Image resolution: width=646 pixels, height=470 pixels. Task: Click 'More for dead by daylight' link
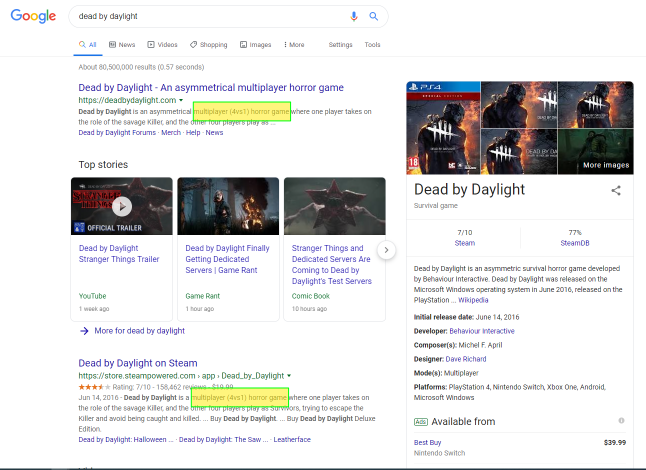coord(140,331)
